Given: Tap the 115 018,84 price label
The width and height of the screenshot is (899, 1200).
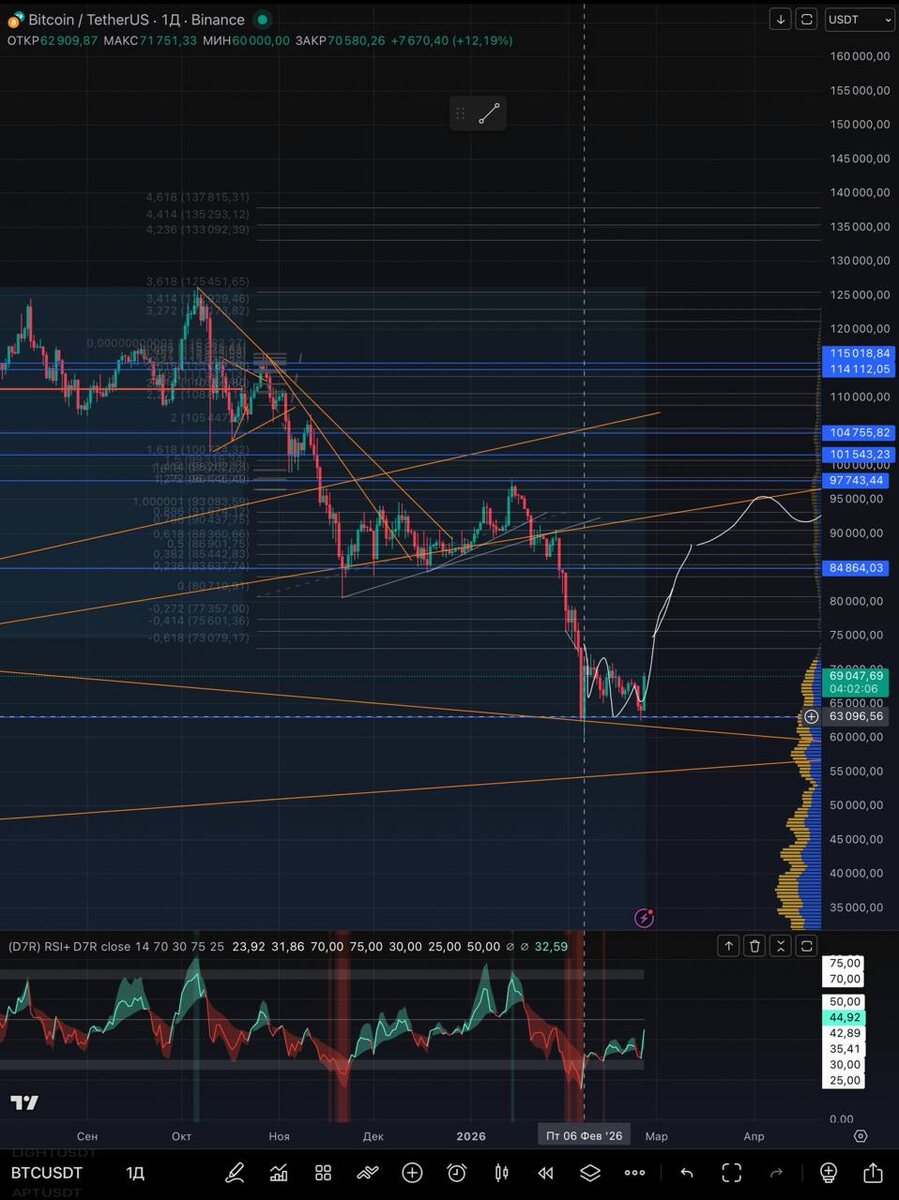Looking at the screenshot, I should [859, 353].
